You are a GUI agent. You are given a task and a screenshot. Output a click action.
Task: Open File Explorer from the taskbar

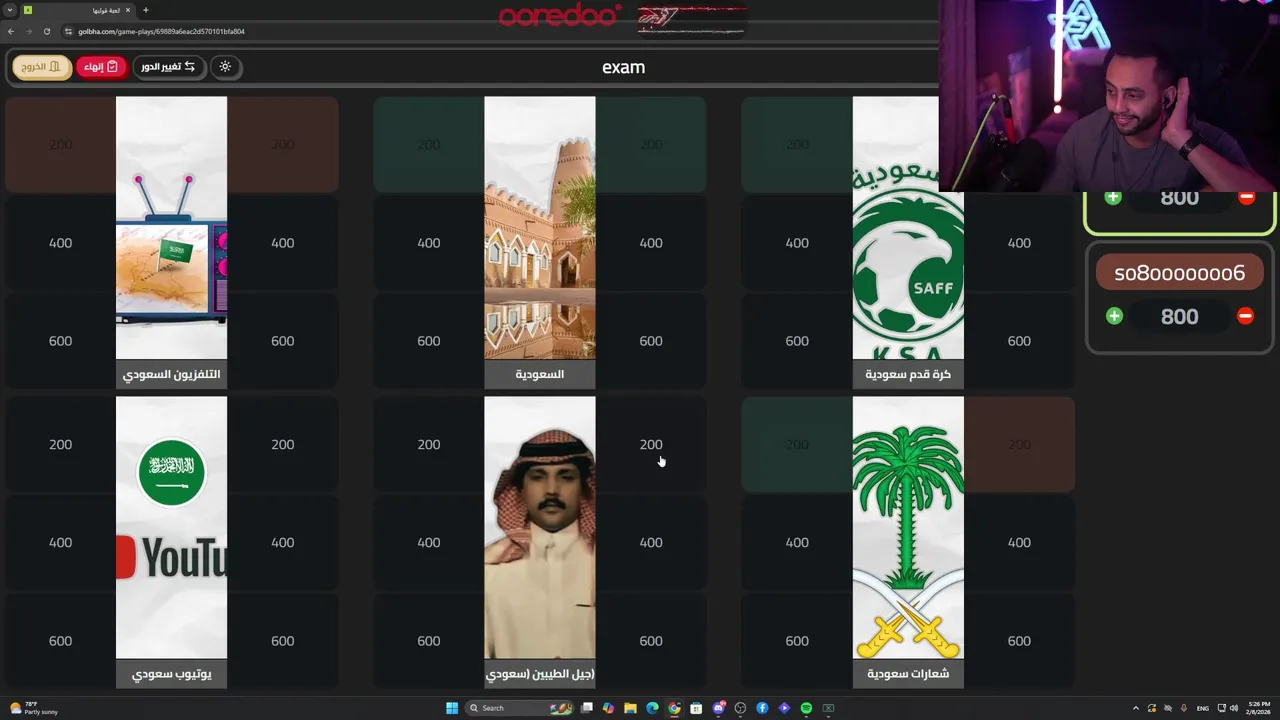tap(630, 708)
